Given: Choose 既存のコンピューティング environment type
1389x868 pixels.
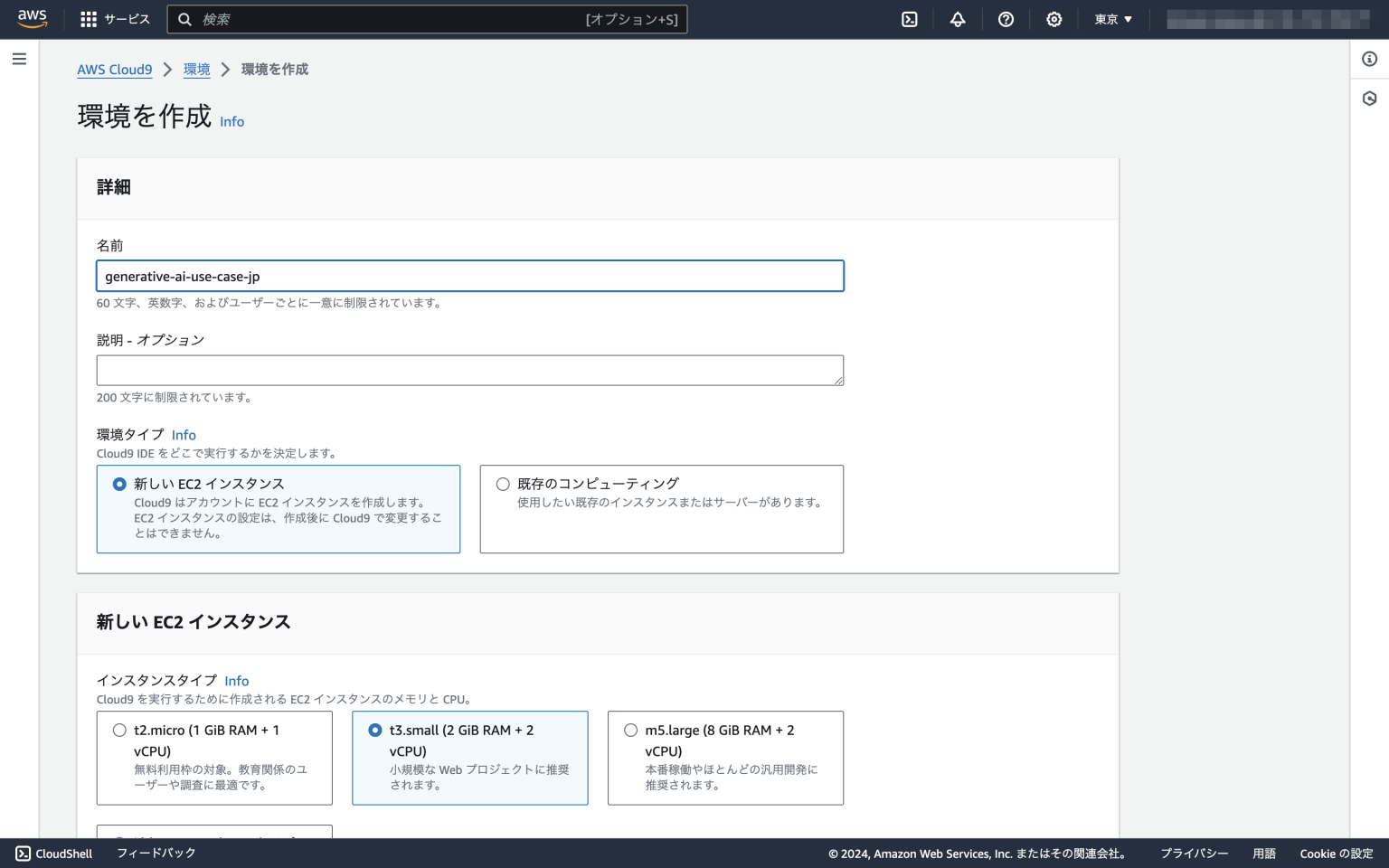Looking at the screenshot, I should point(503,484).
